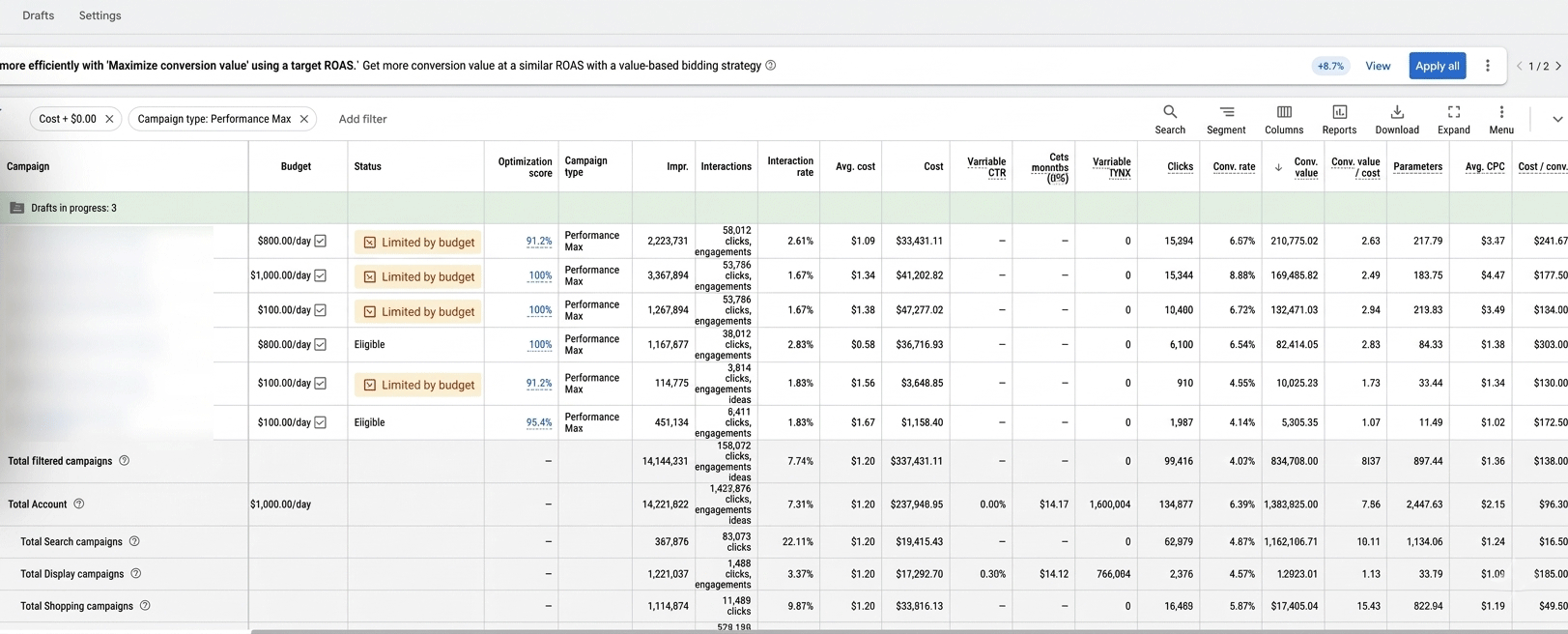
Task: Toggle budget checkbox in $36,716.93 cost row
Action: [320, 344]
